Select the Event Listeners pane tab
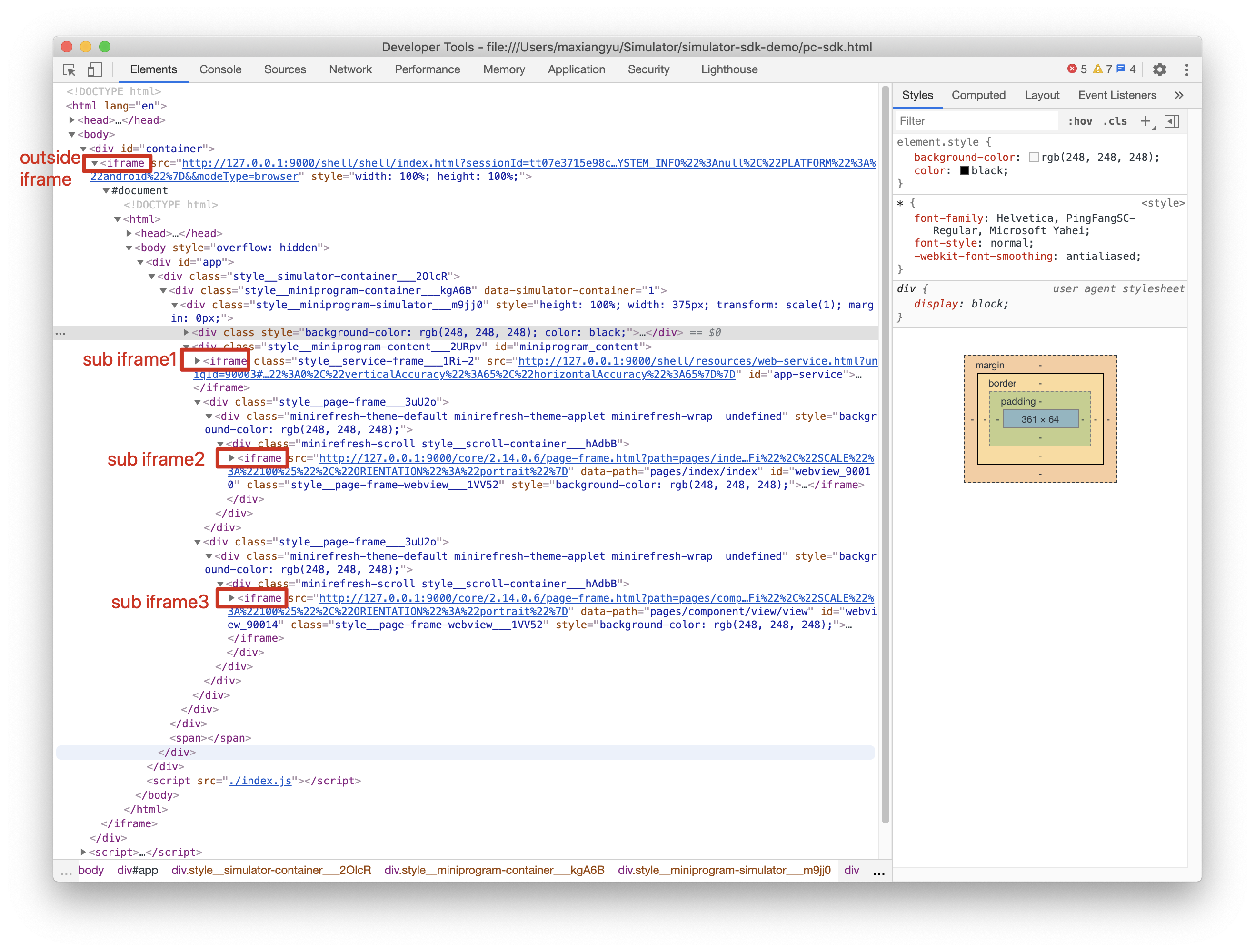 [1116, 95]
